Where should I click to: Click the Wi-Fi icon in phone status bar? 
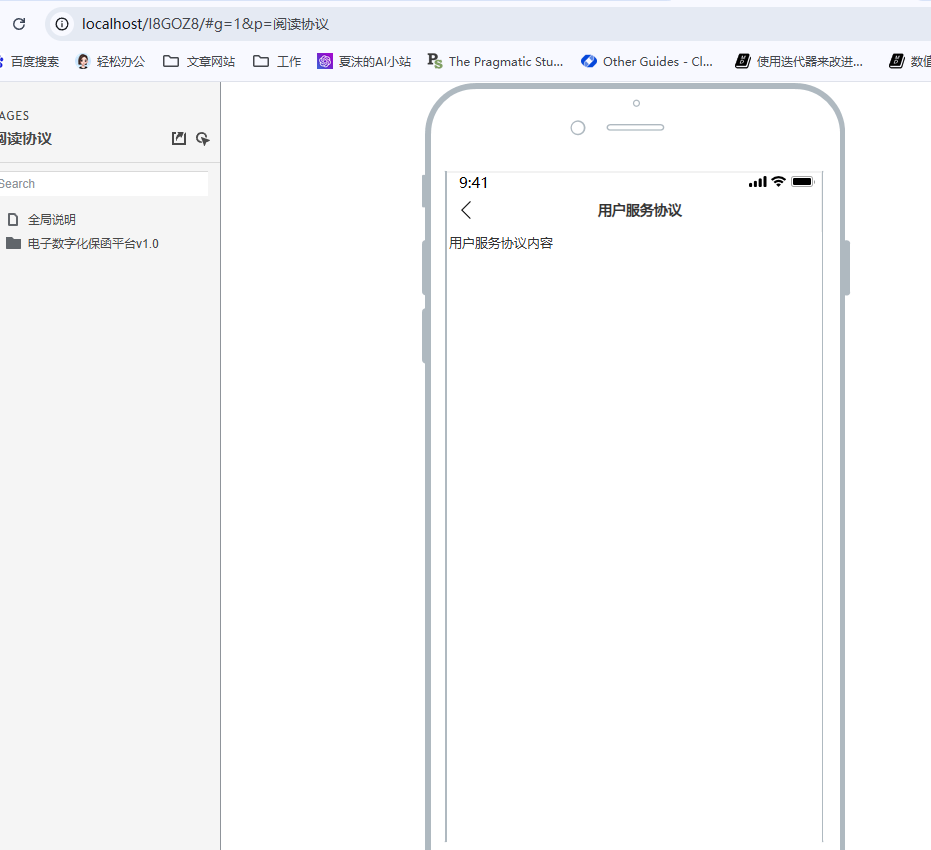pyautogui.click(x=778, y=182)
